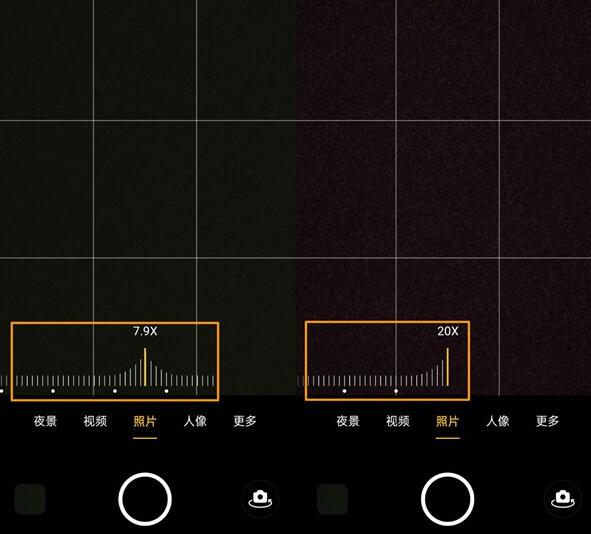The height and width of the screenshot is (534, 591).
Task: Open gallery thumbnail in left screen
Action: point(30,499)
